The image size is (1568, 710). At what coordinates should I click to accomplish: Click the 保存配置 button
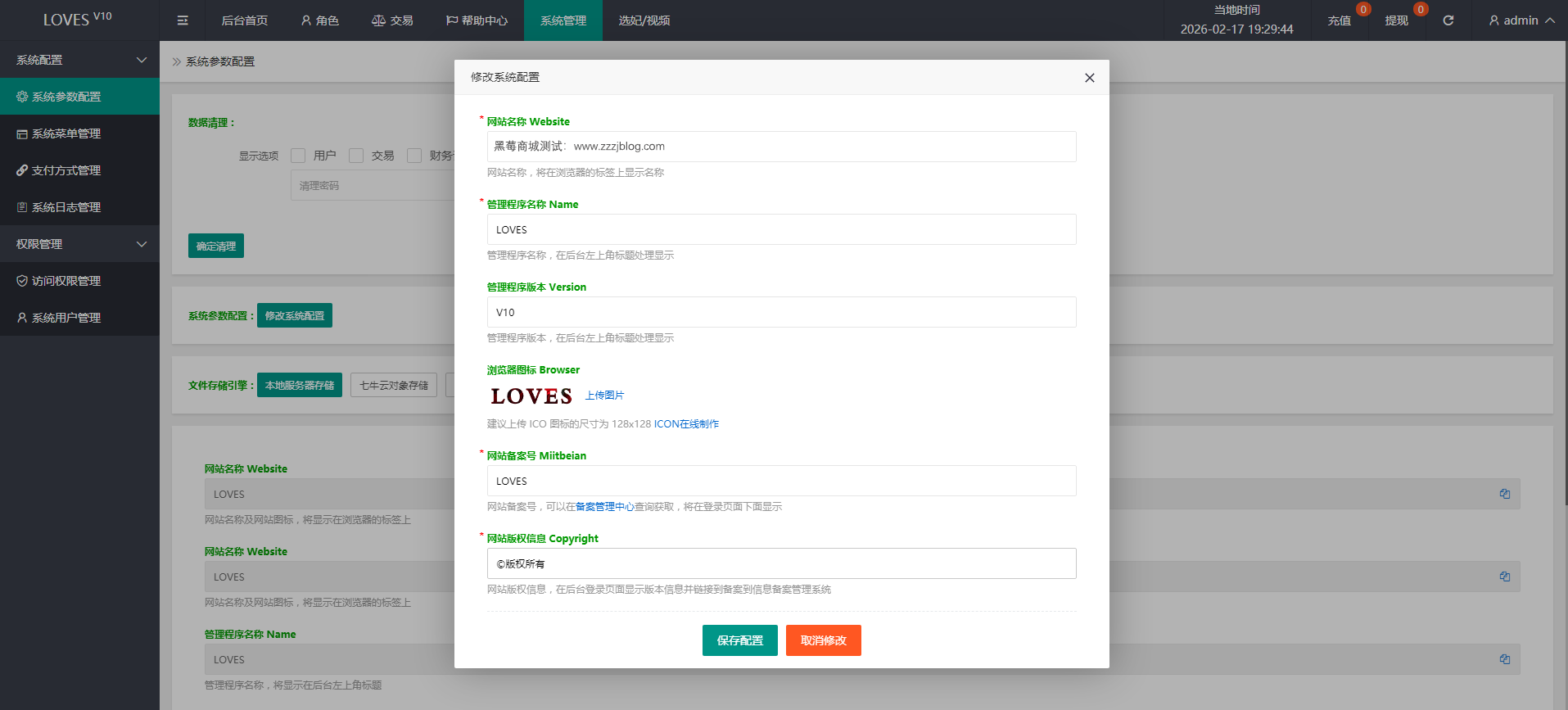pos(739,640)
